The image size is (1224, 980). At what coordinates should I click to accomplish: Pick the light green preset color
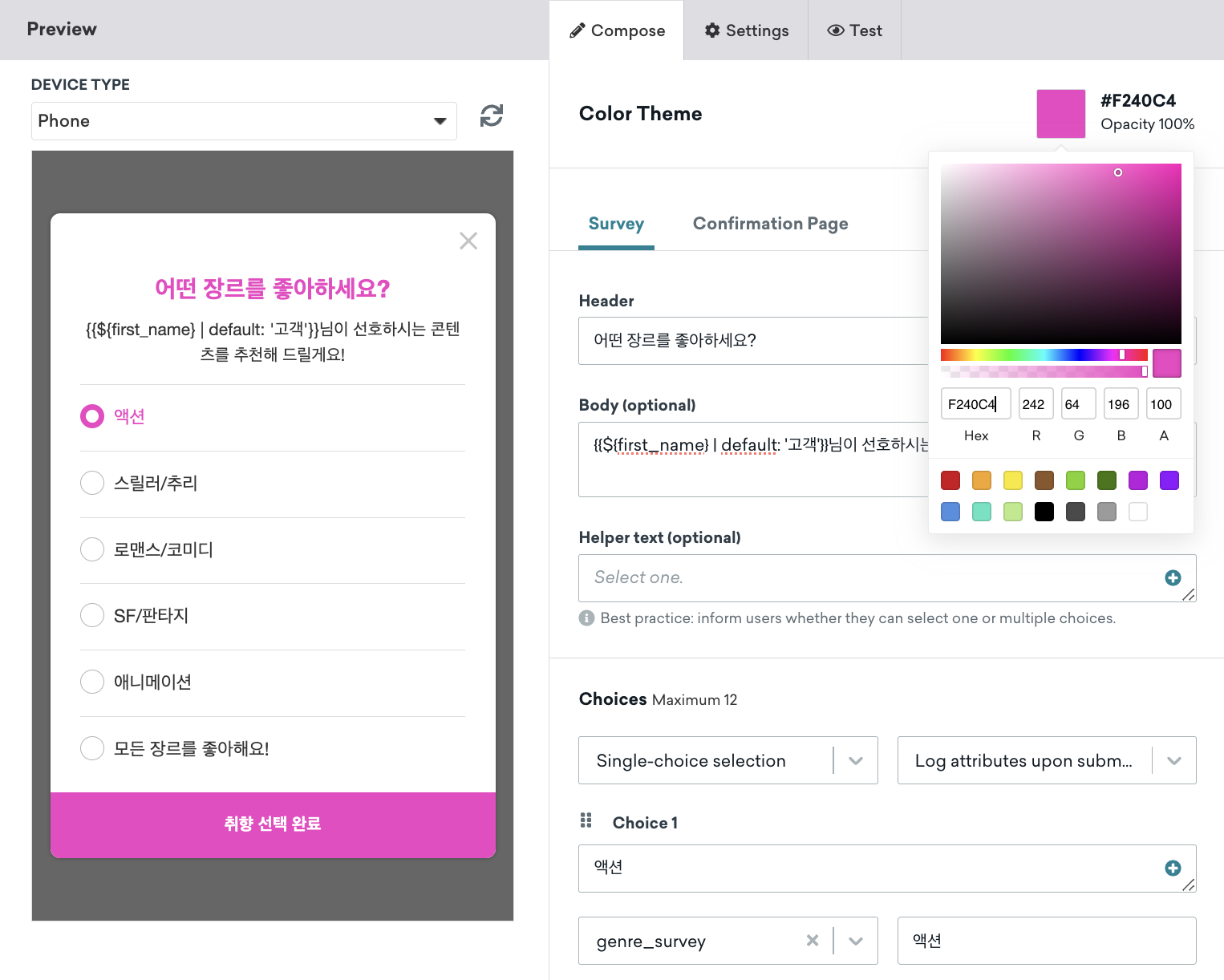(x=1076, y=480)
